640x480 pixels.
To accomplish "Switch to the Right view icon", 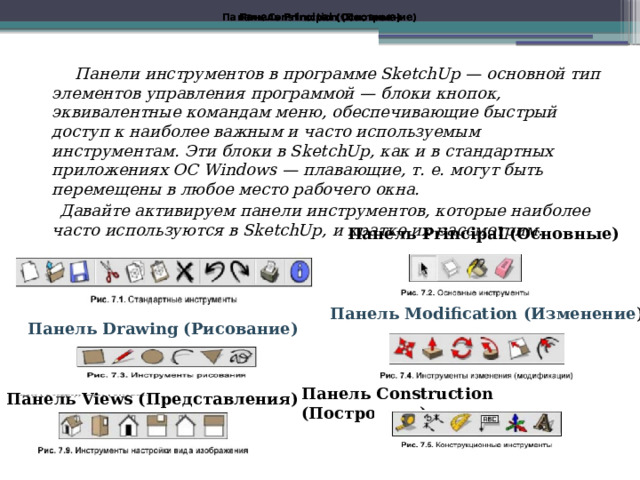I will [157, 425].
